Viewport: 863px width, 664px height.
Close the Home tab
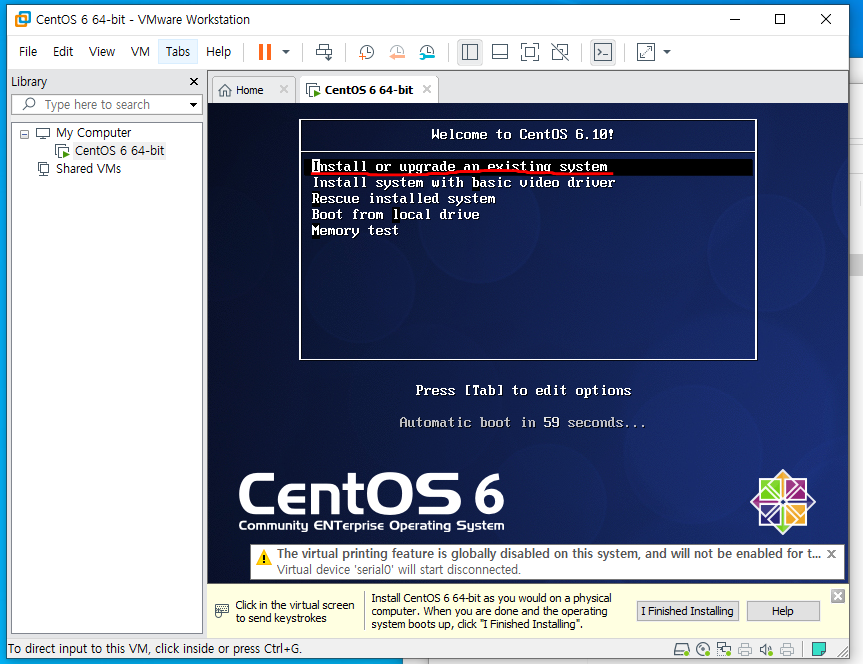tap(283, 89)
